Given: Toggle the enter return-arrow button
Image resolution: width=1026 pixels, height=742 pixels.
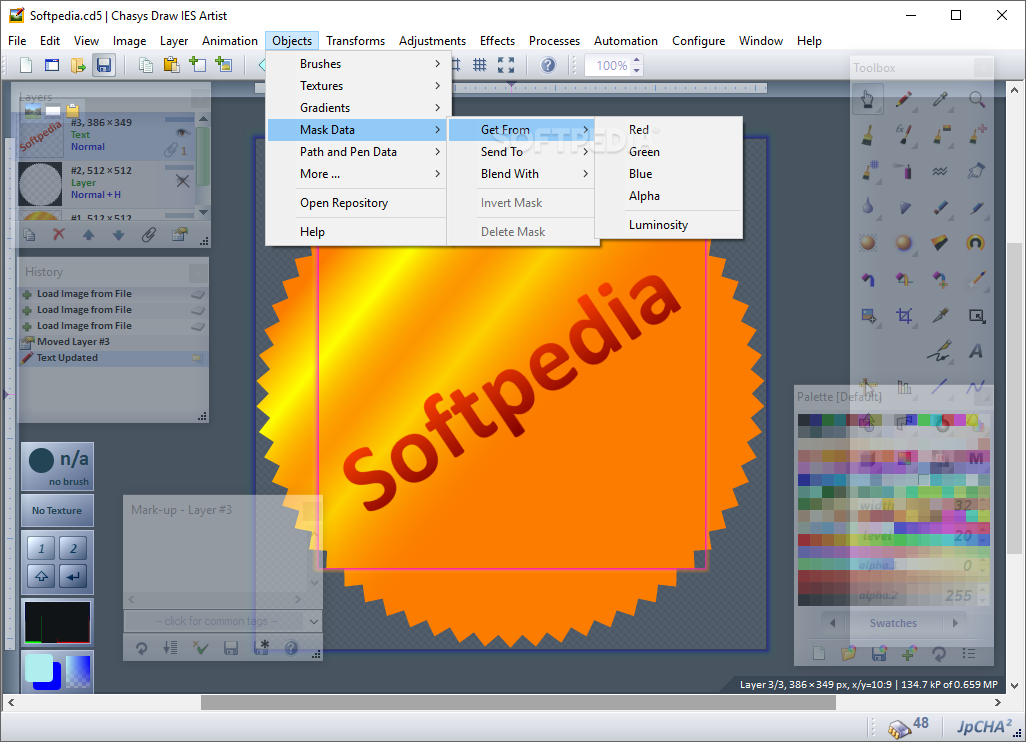Looking at the screenshot, I should (x=73, y=576).
